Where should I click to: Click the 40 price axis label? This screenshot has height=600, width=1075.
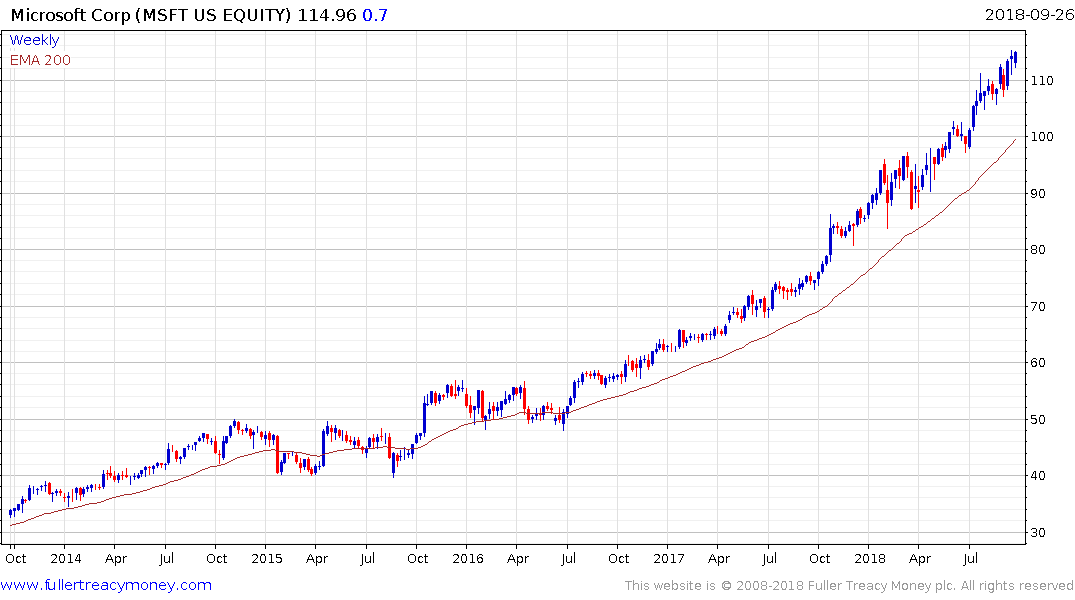click(1038, 476)
